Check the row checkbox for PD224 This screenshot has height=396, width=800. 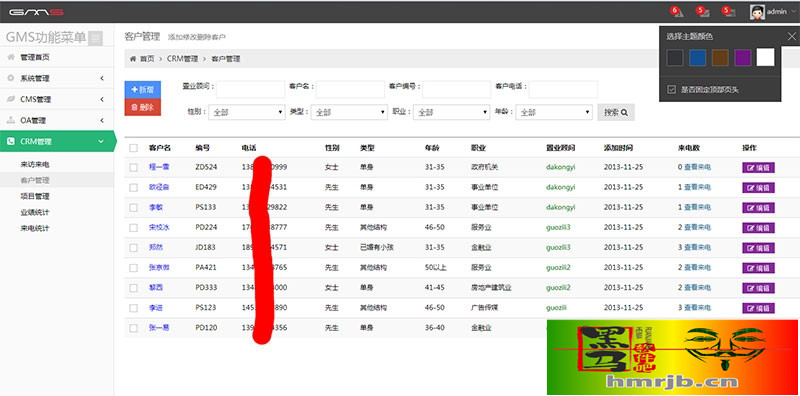(134, 228)
